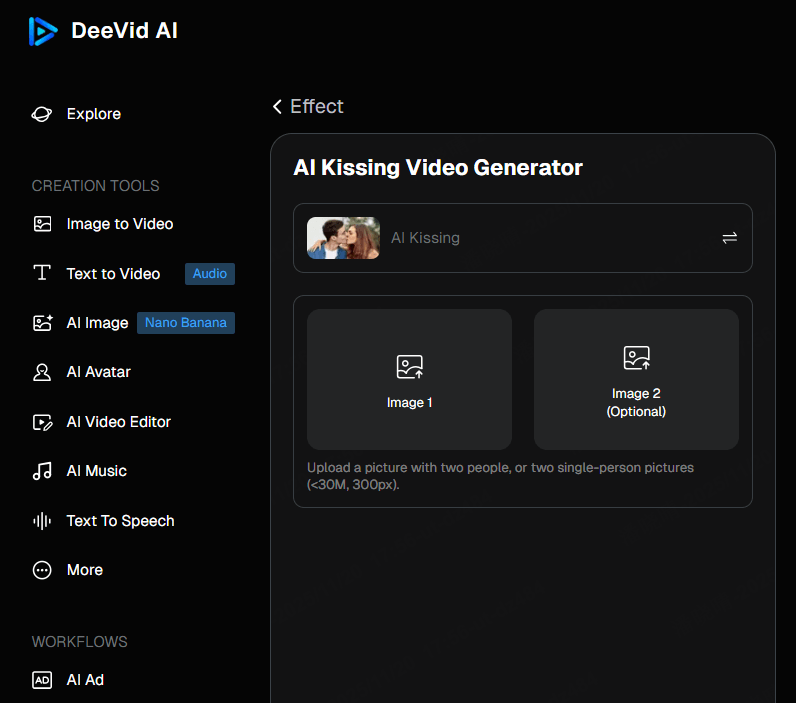Screen dimensions: 796x703
Task: Click the DeeVid AI brand name
Action: click(124, 31)
